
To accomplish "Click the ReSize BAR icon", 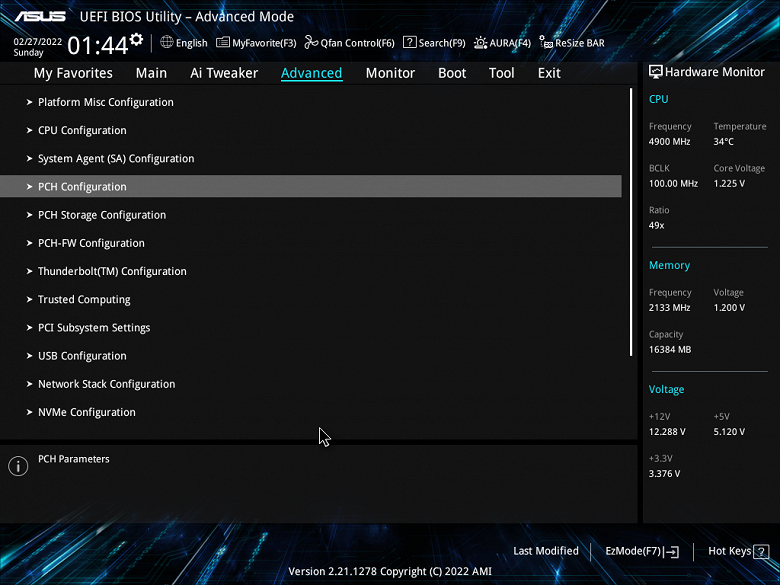I will 546,42.
